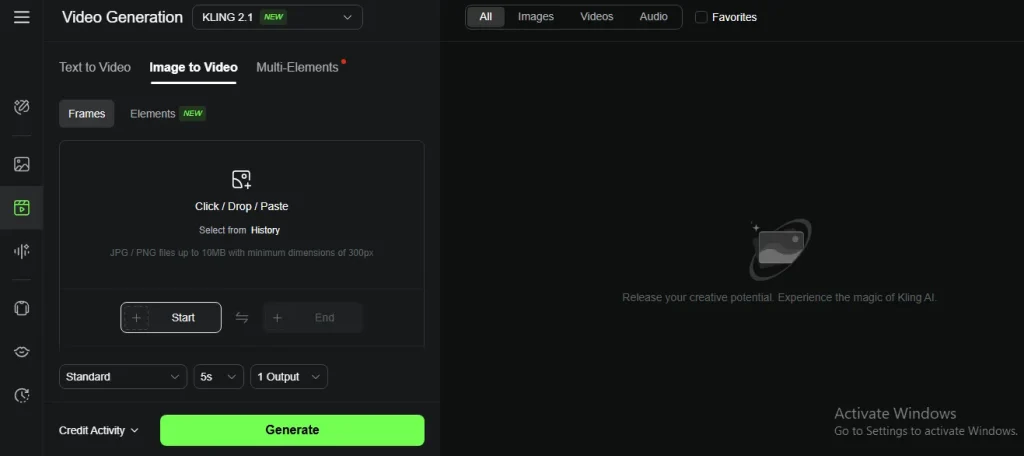1024x456 pixels.
Task: Enable the Favorites checkbox
Action: pyautogui.click(x=701, y=17)
